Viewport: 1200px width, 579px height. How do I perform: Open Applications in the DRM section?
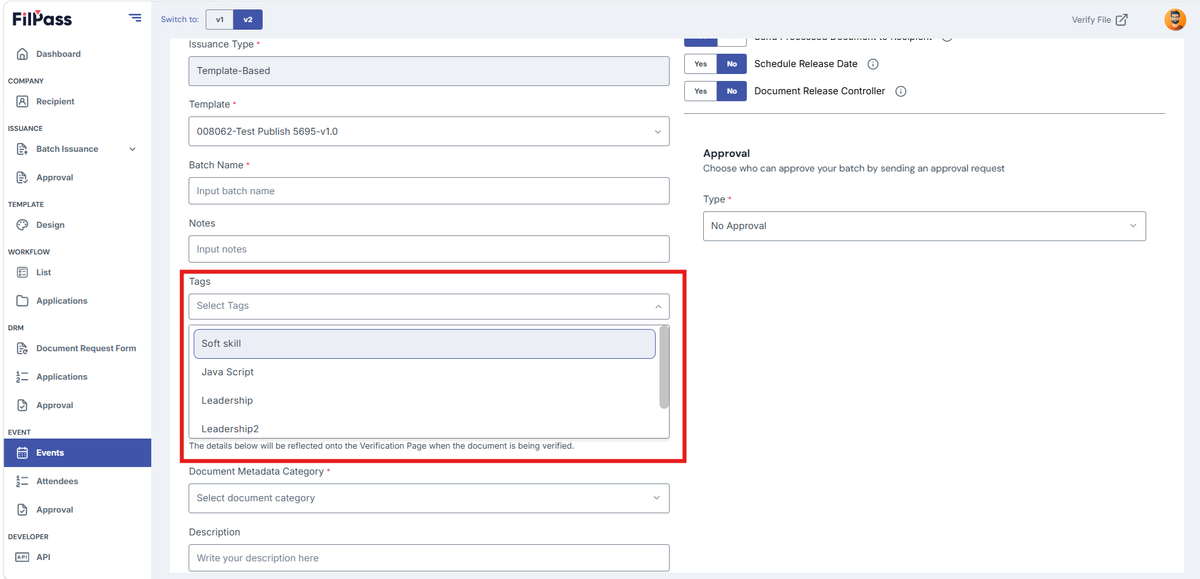coord(62,377)
